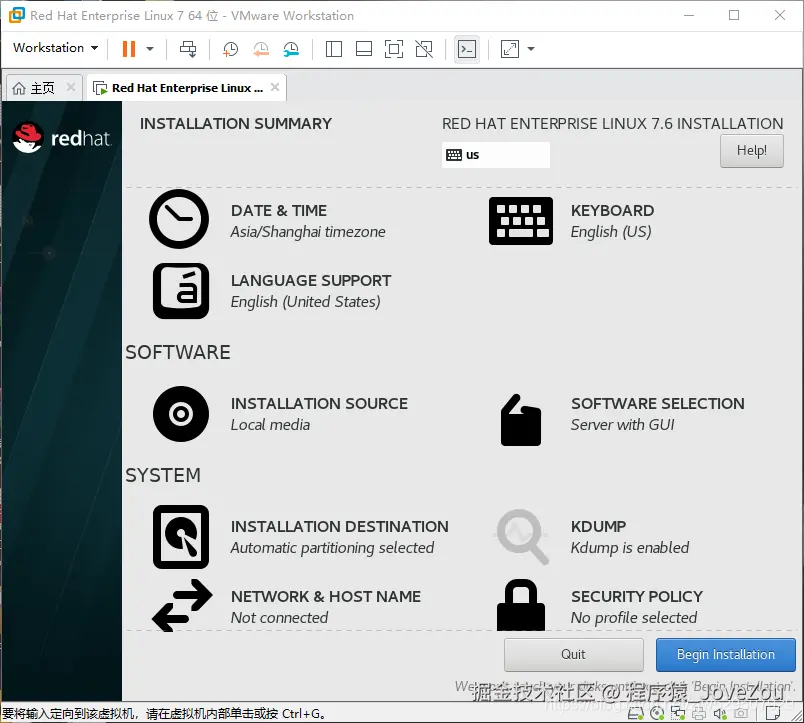This screenshot has height=723, width=804.
Task: Maximize the VMware Workstation window
Action: tap(734, 15)
